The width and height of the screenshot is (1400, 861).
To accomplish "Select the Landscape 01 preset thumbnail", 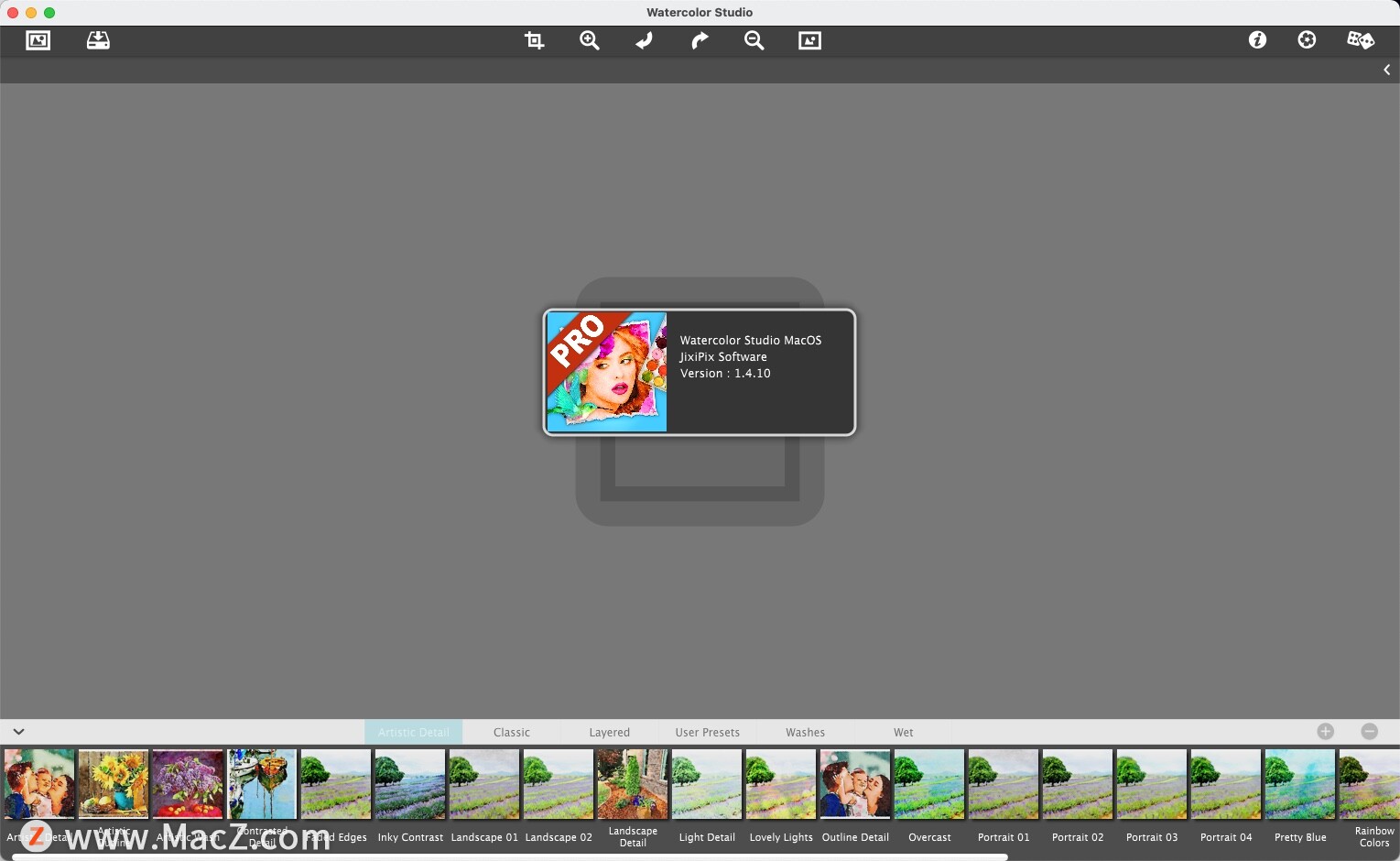I will point(484,784).
